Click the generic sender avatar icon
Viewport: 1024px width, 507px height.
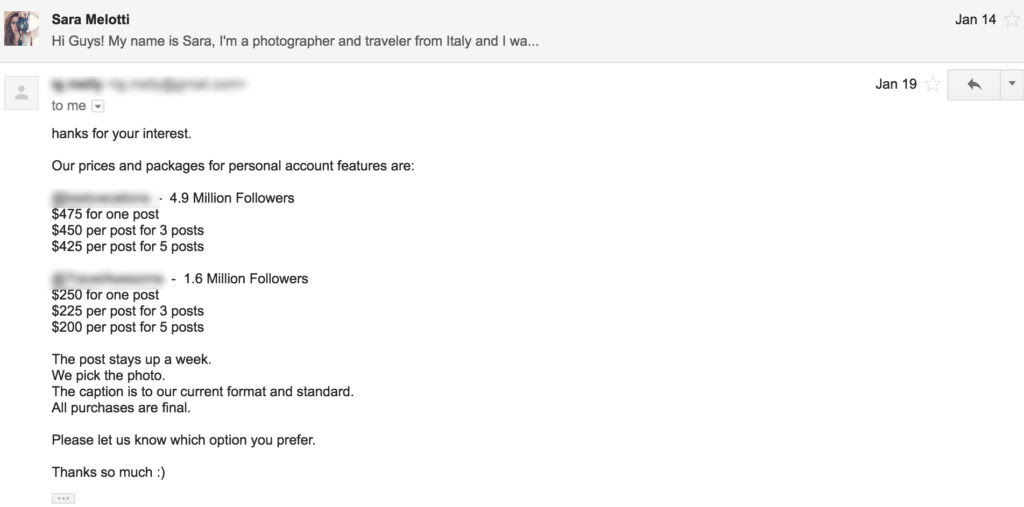[x=22, y=93]
